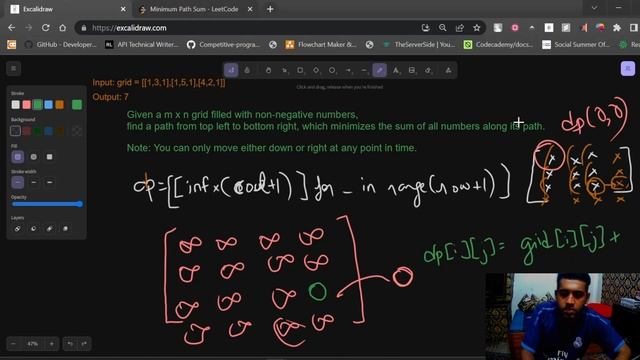Open the Excalidraw hamburger main menu

(13, 69)
